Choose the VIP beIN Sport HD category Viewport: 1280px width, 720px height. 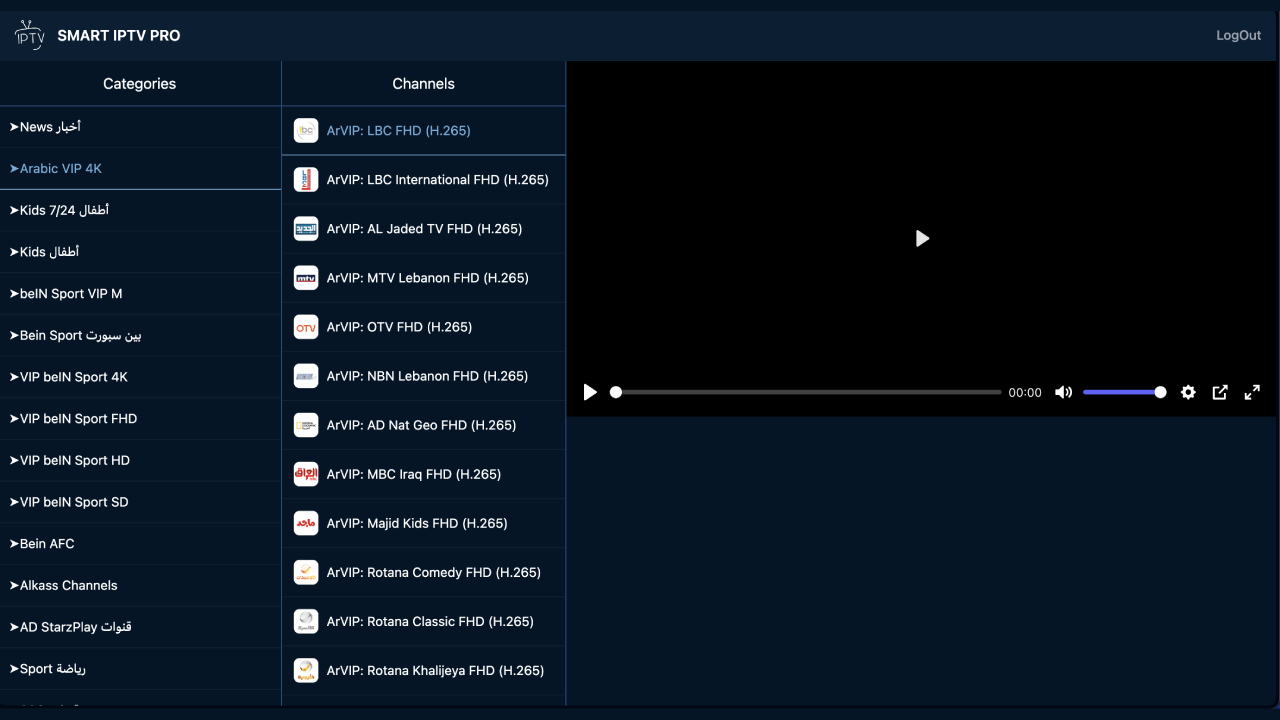(x=141, y=460)
